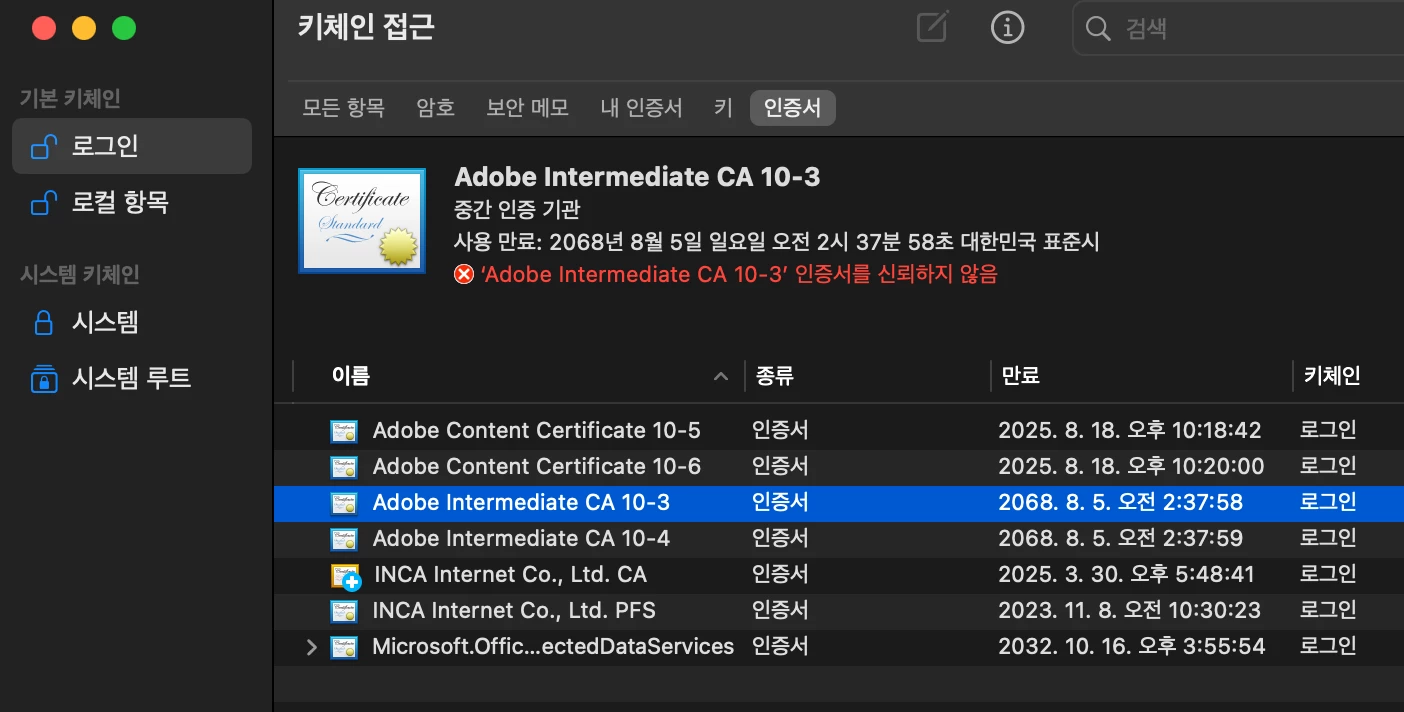This screenshot has width=1404, height=712.
Task: Select Adobe Intermediate CA 10-4 name
Action: (521, 539)
